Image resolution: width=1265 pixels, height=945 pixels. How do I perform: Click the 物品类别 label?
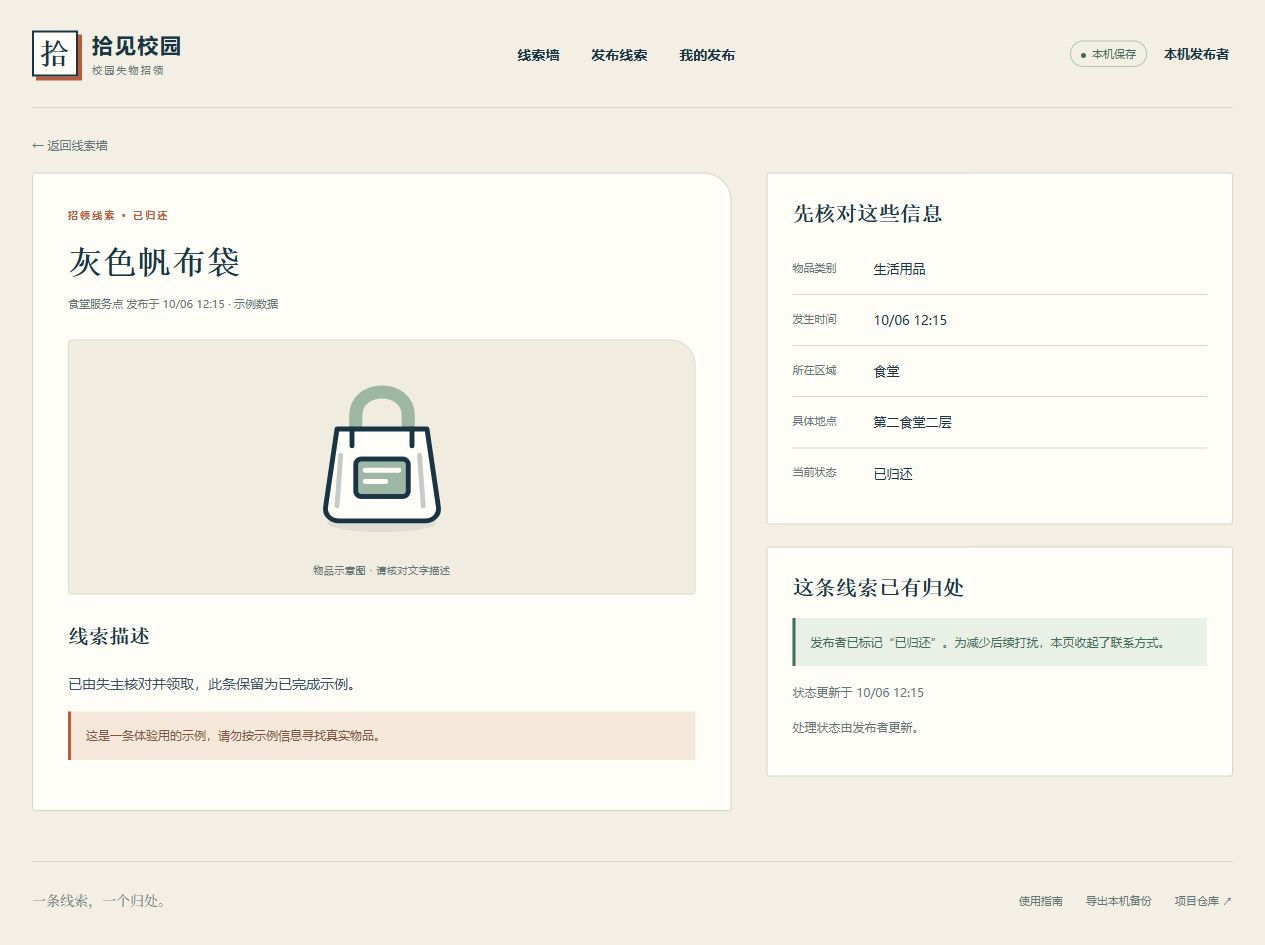814,268
